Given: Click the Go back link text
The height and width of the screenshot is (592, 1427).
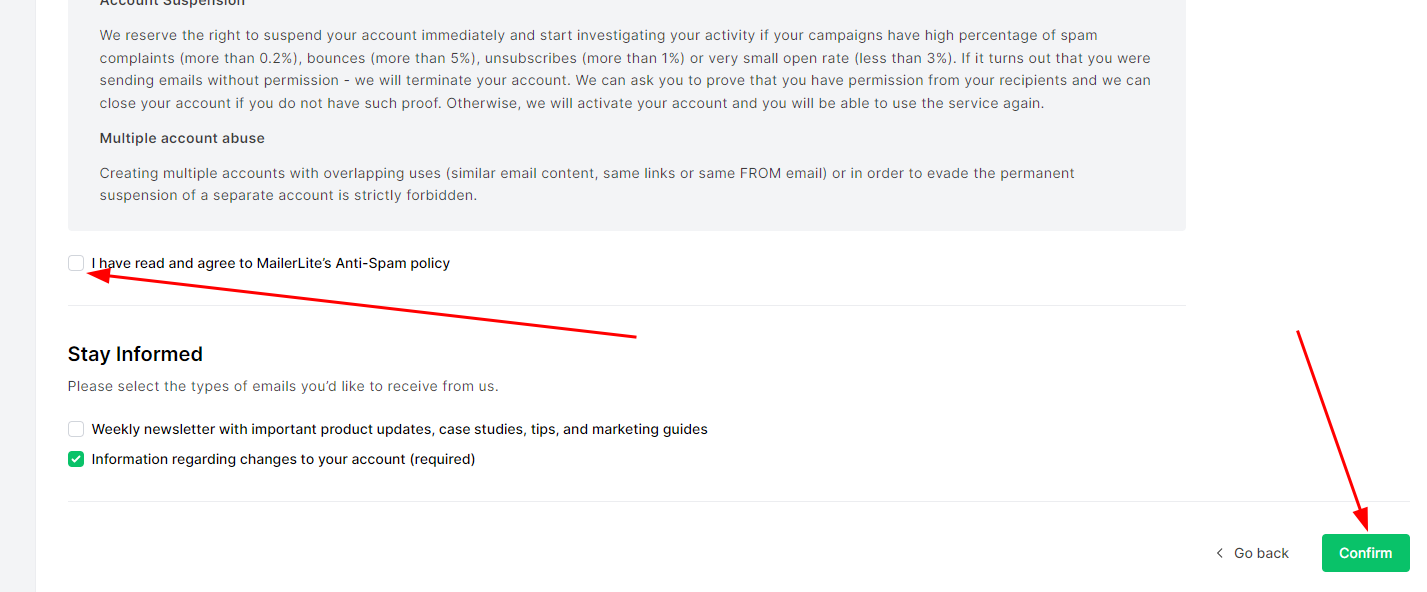Looking at the screenshot, I should pyautogui.click(x=1261, y=553).
